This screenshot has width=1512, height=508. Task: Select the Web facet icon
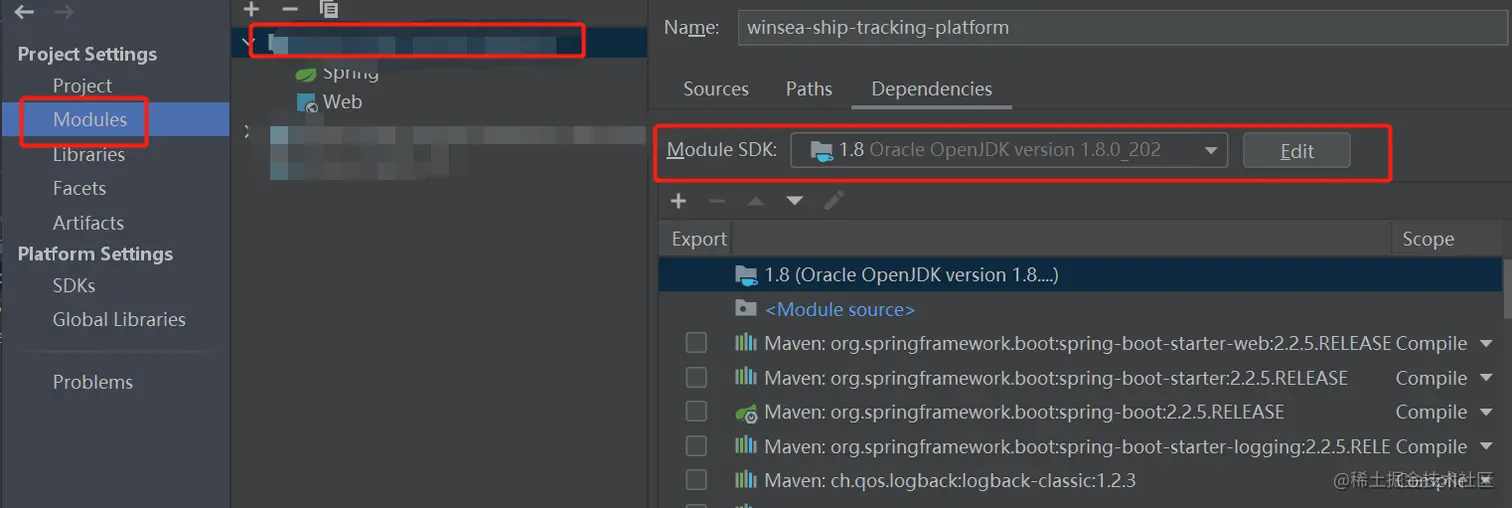pos(307,102)
